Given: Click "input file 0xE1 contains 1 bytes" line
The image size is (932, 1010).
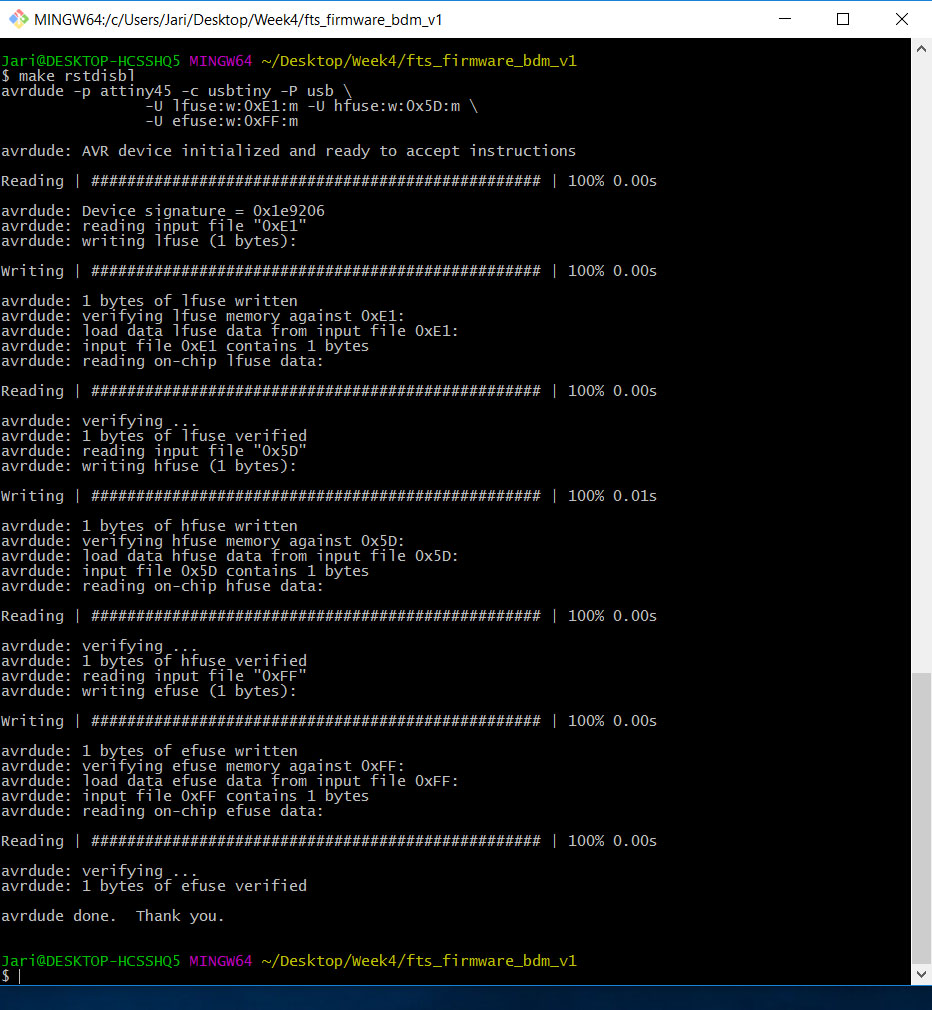Looking at the screenshot, I should coord(185,347).
